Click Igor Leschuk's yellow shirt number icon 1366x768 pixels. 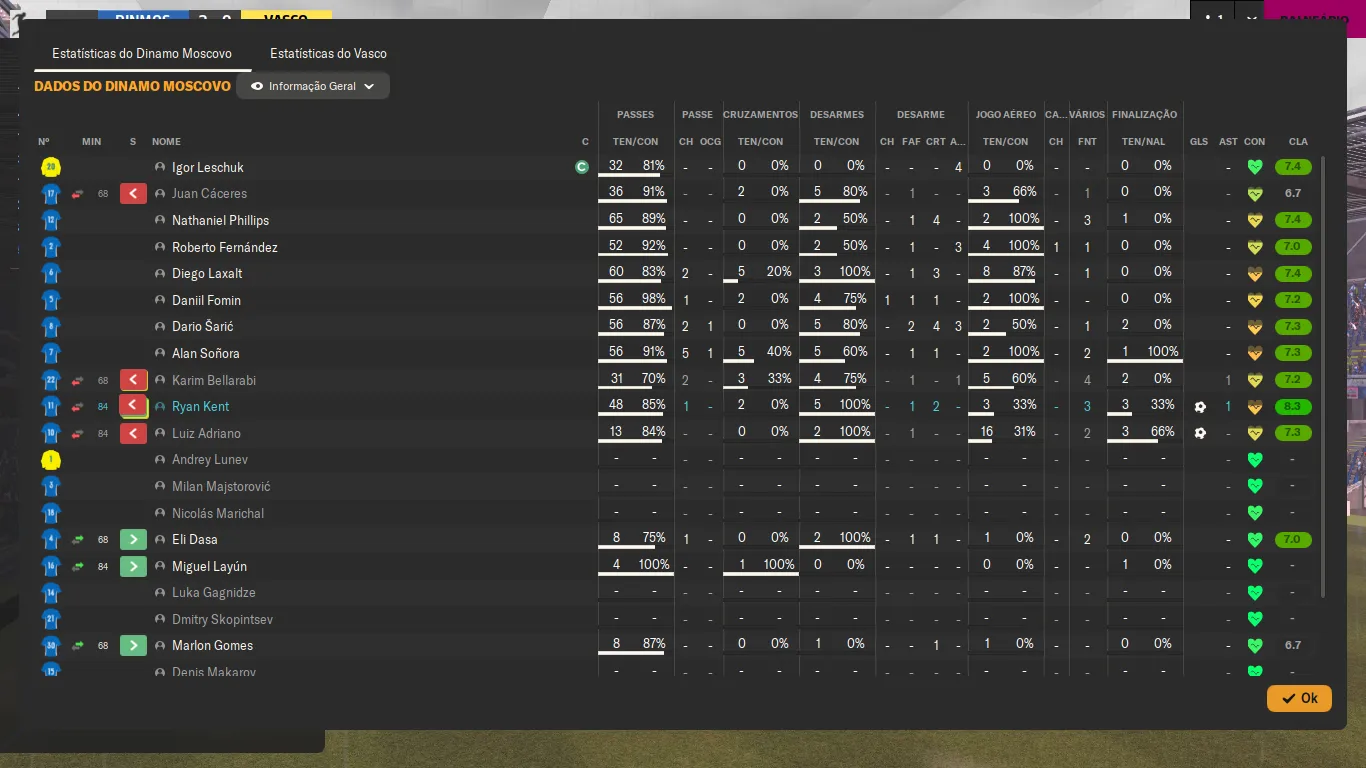51,167
